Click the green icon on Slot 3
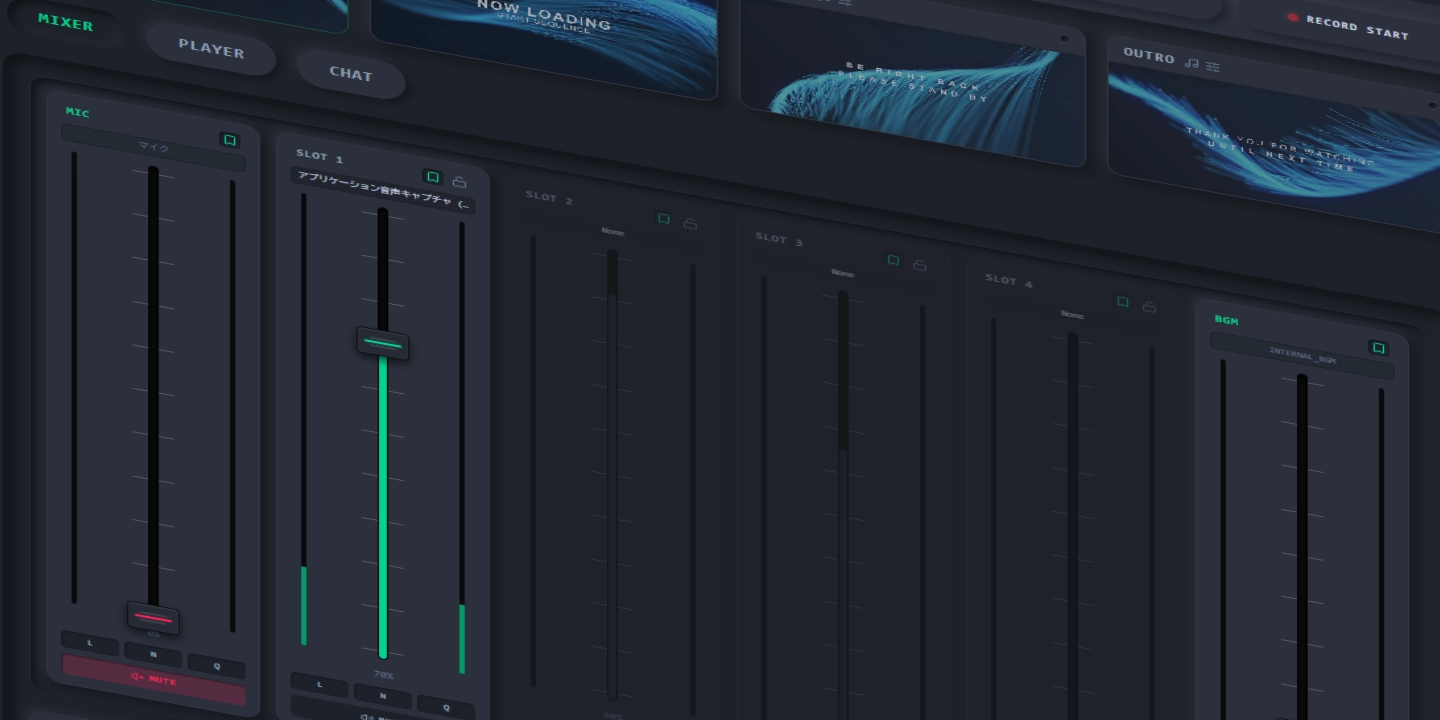This screenshot has height=720, width=1440. click(x=893, y=261)
